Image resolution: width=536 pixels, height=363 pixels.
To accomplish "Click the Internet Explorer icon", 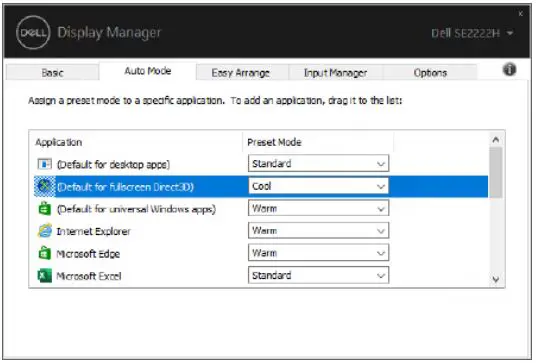I will [x=44, y=231].
